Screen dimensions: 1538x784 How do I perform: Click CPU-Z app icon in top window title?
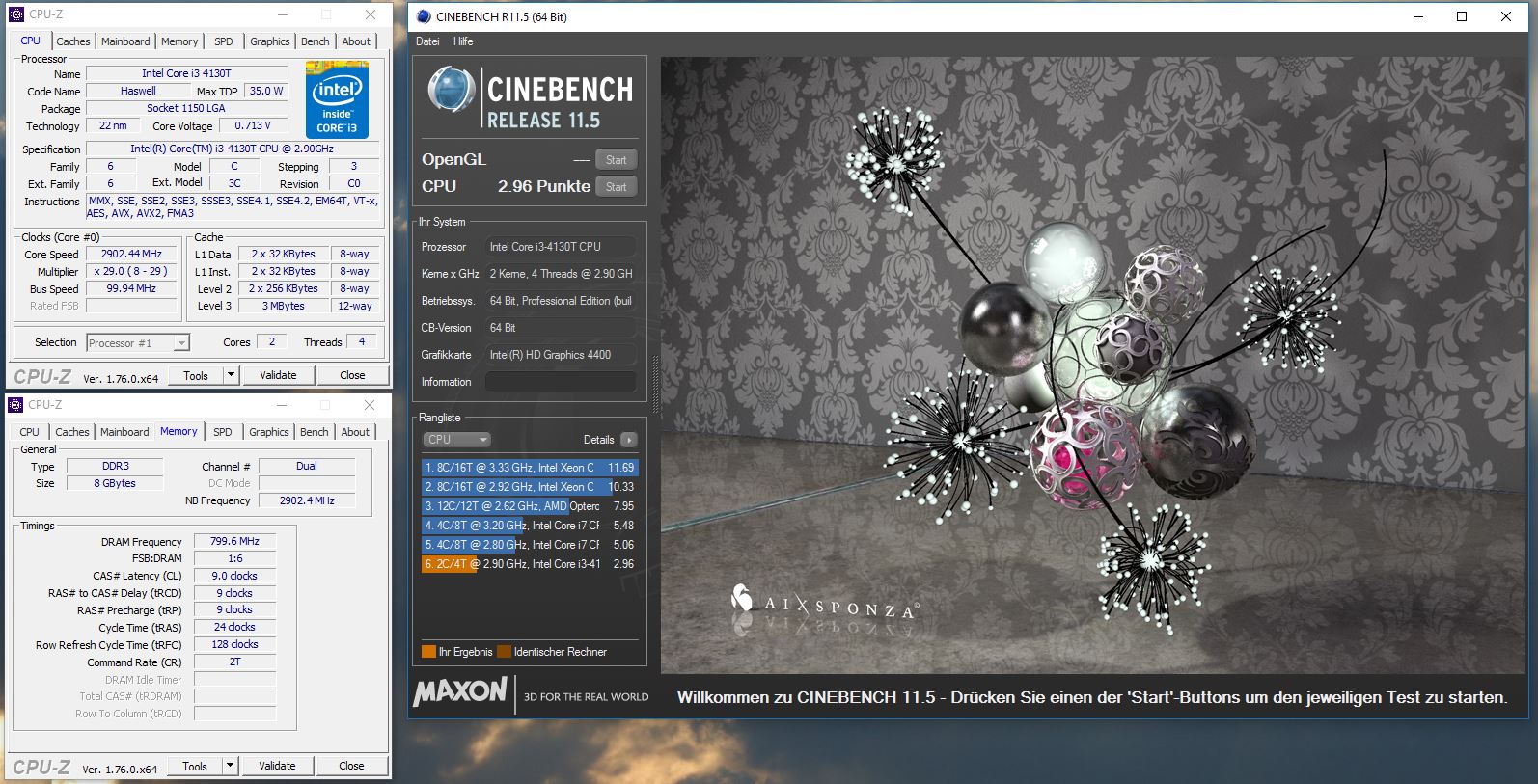point(16,14)
